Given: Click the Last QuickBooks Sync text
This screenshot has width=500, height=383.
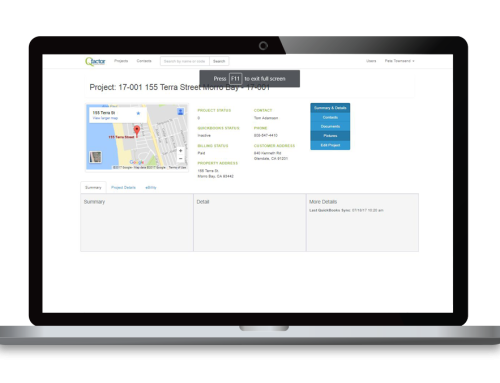Looking at the screenshot, I should click(x=346, y=210).
